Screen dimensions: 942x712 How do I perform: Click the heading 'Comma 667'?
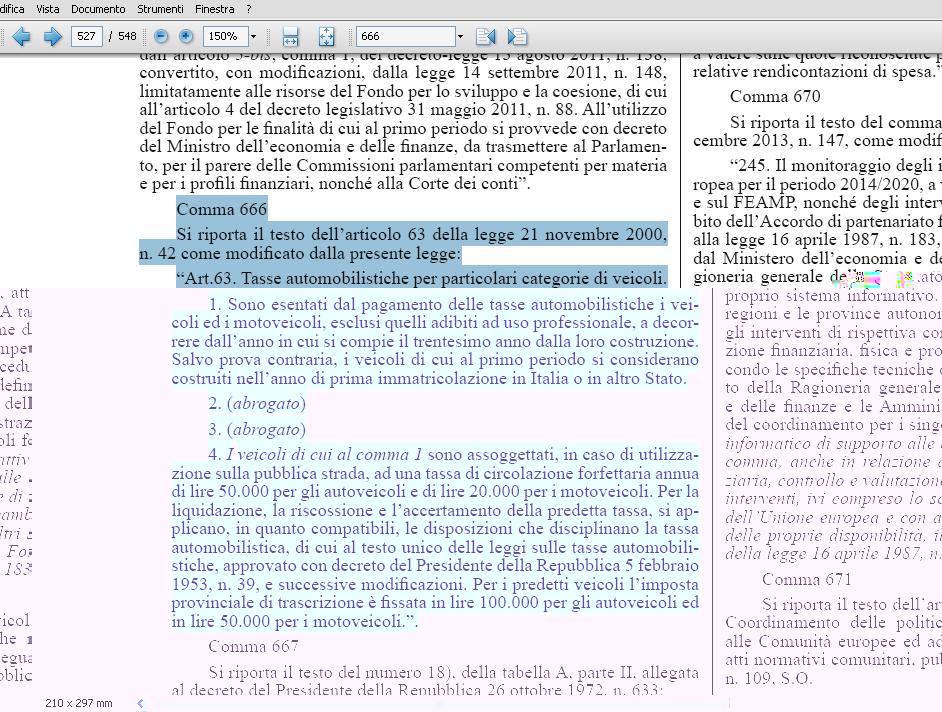tap(254, 647)
